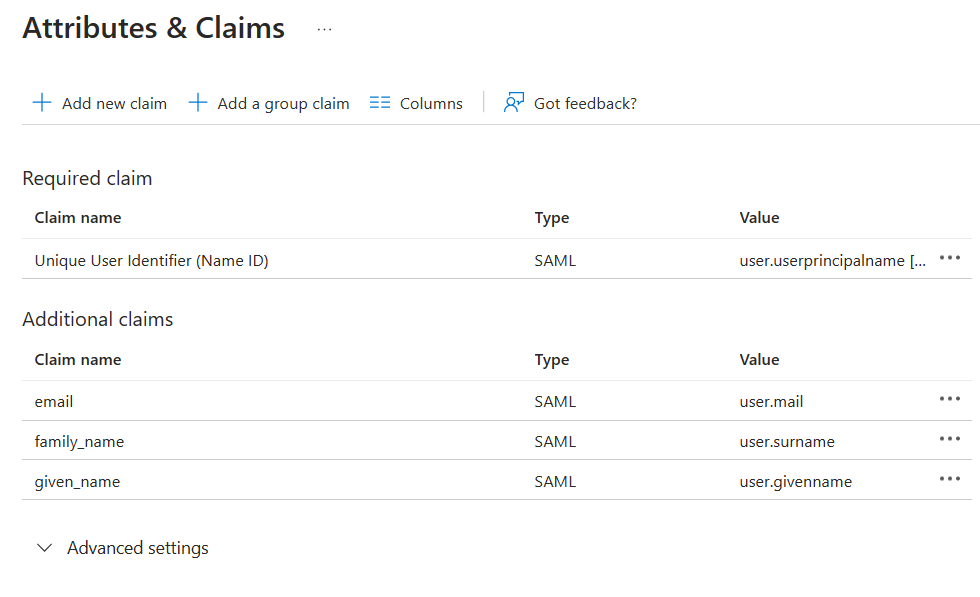Open ellipsis menu for the family_name claim
The image size is (980, 597).
pos(950,439)
